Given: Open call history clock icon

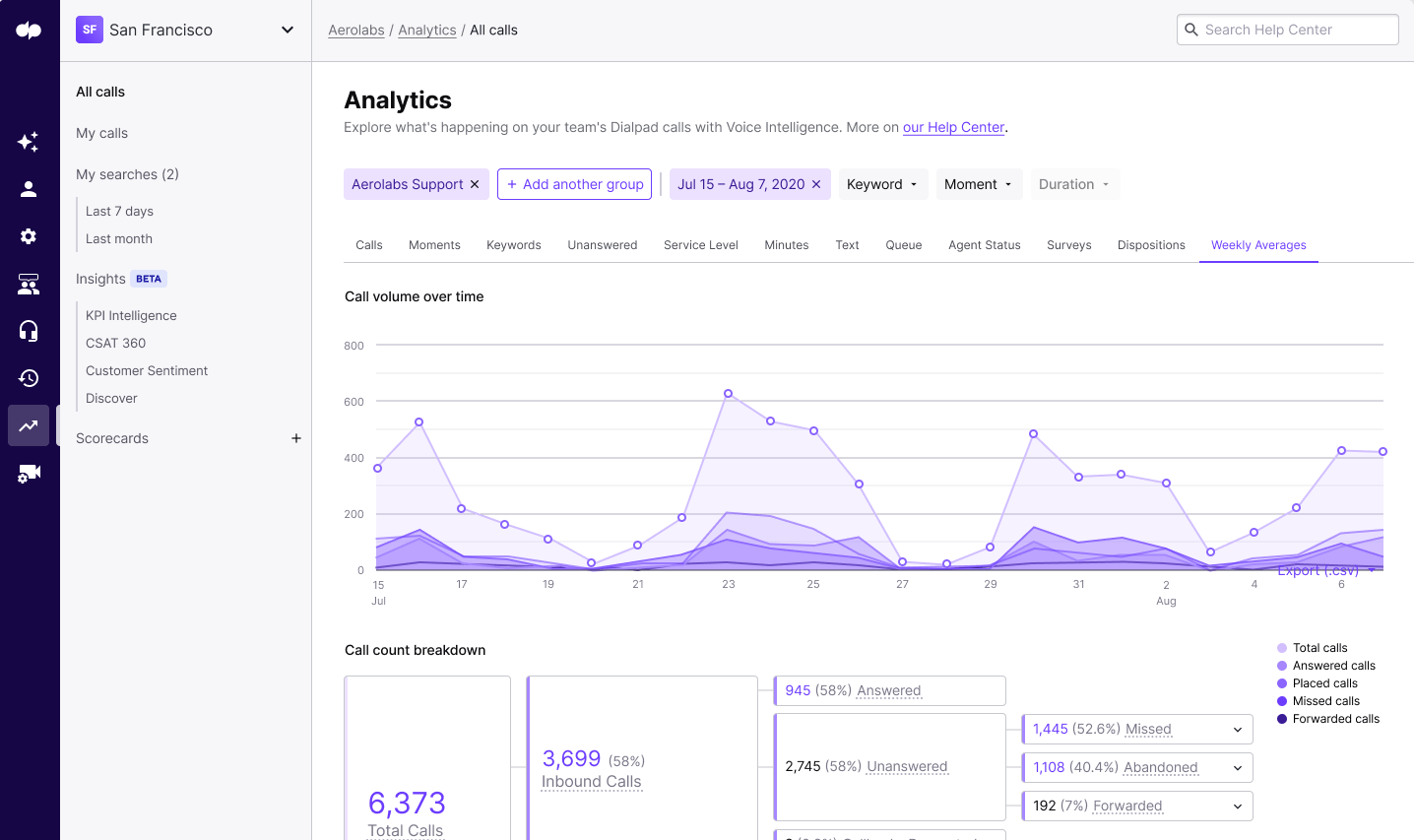Looking at the screenshot, I should click(x=29, y=378).
